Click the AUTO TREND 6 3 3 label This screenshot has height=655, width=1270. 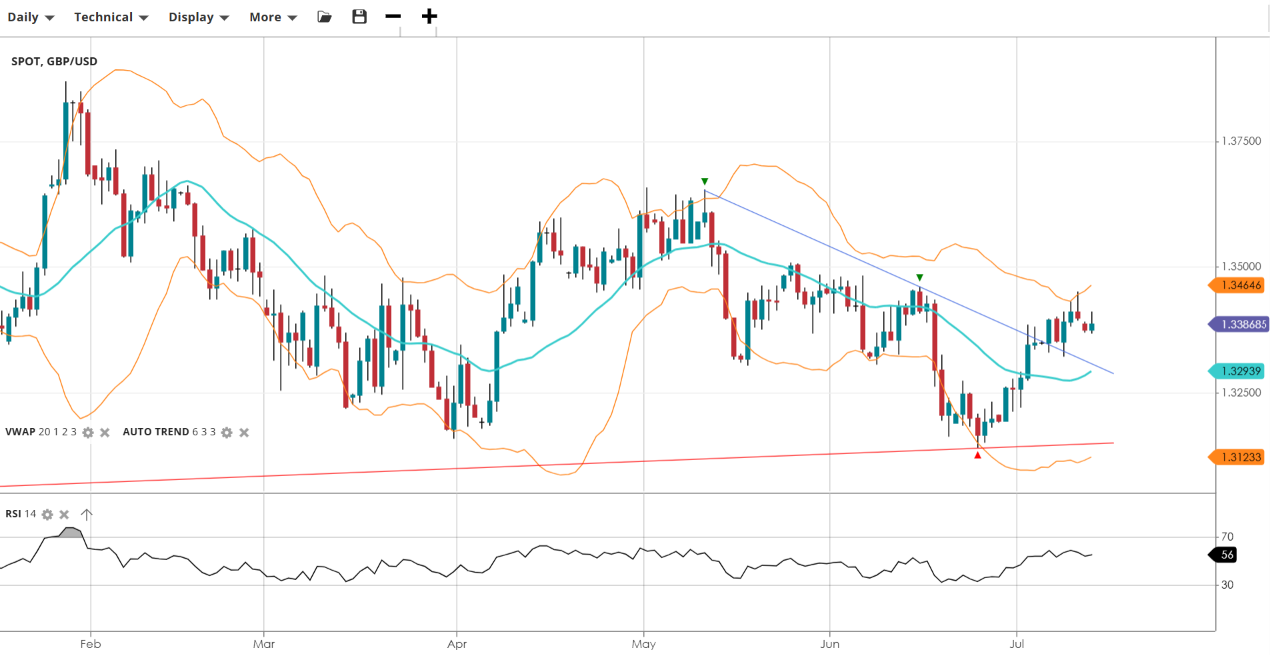(x=169, y=432)
